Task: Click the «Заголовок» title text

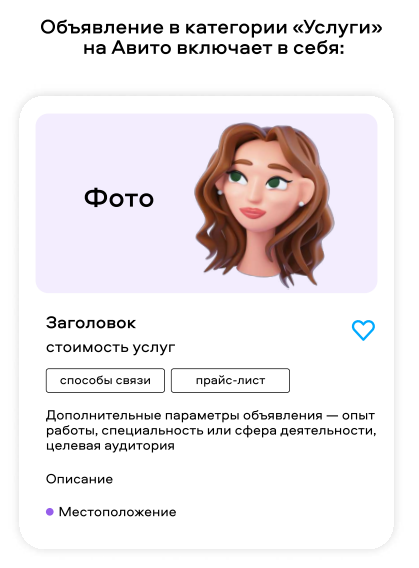Action: click(x=91, y=323)
